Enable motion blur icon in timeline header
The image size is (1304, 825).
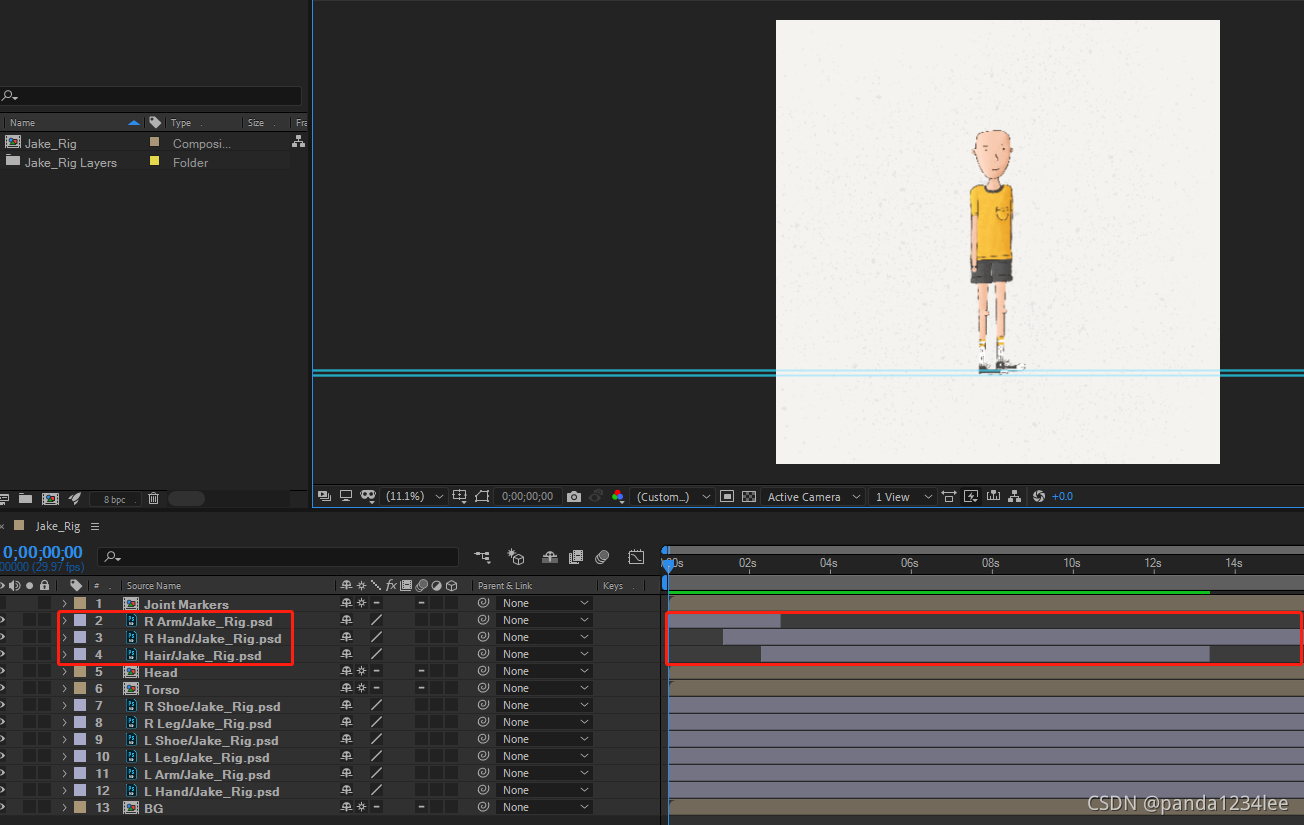click(x=602, y=557)
